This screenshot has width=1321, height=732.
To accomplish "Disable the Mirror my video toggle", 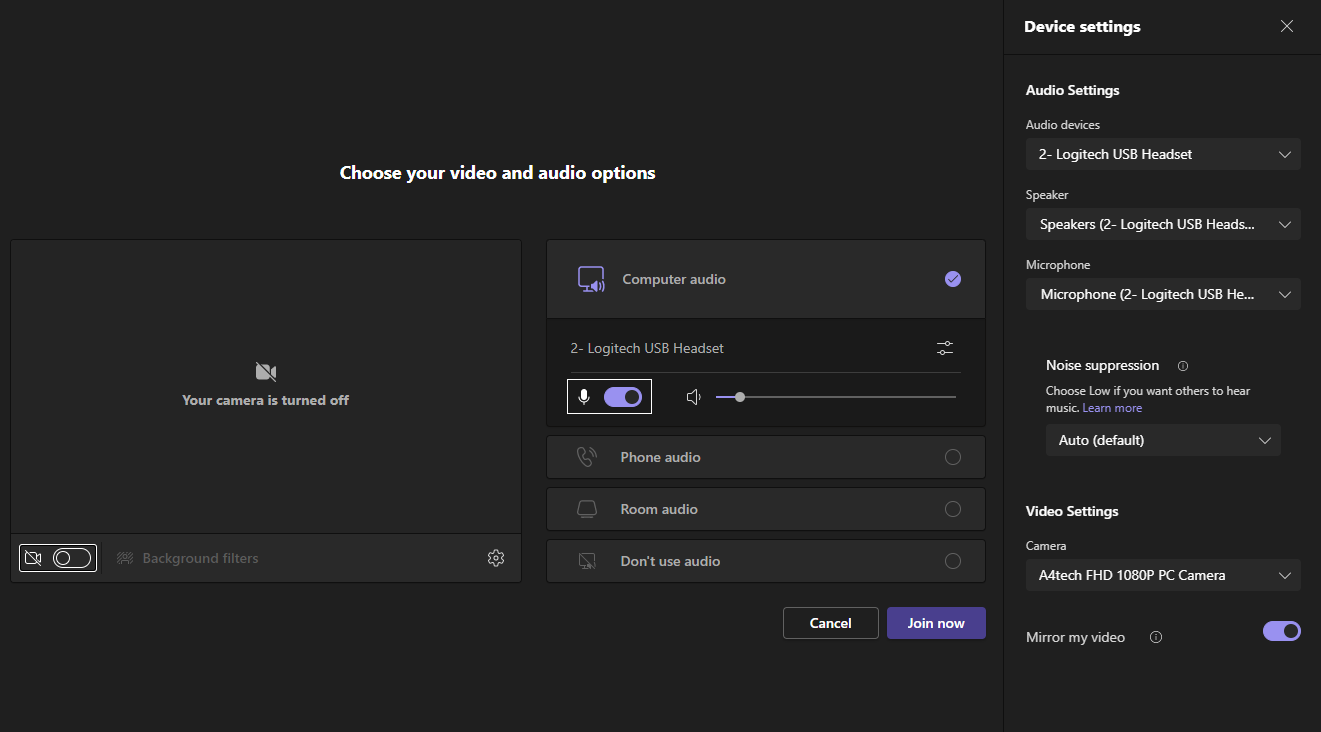I will tap(1281, 631).
